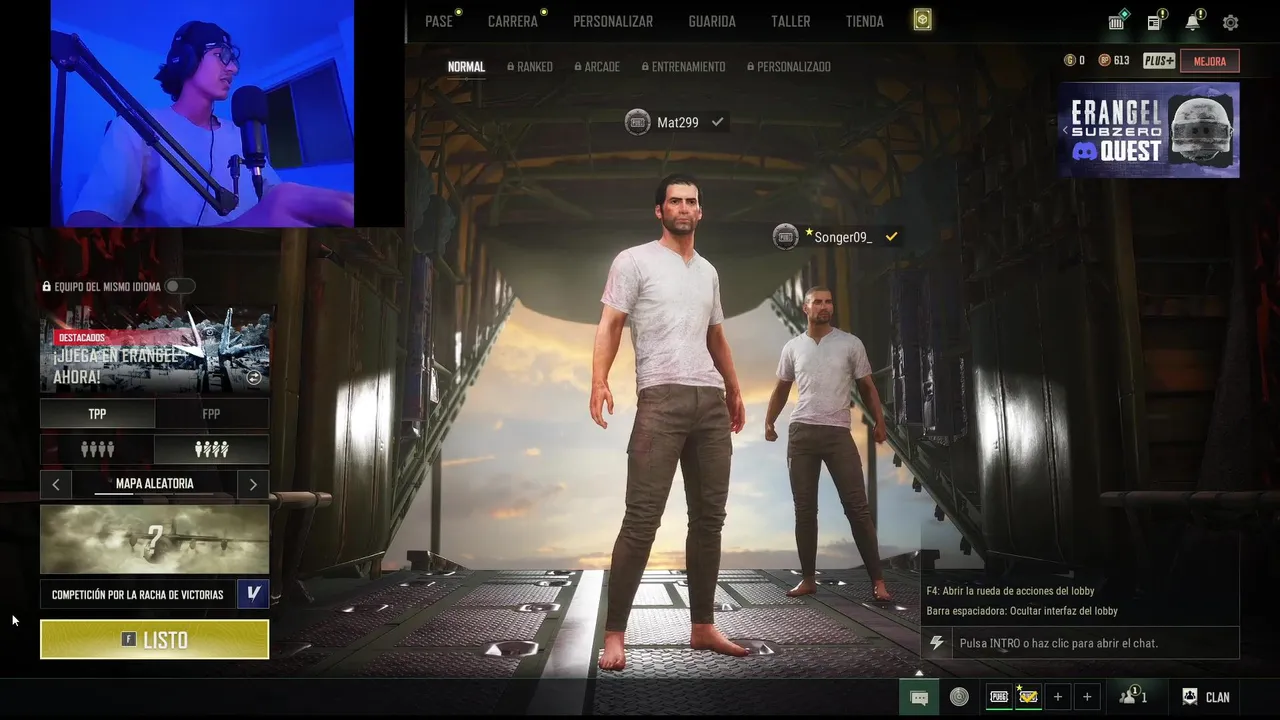Click the PLUS+ account badge

click(1159, 61)
